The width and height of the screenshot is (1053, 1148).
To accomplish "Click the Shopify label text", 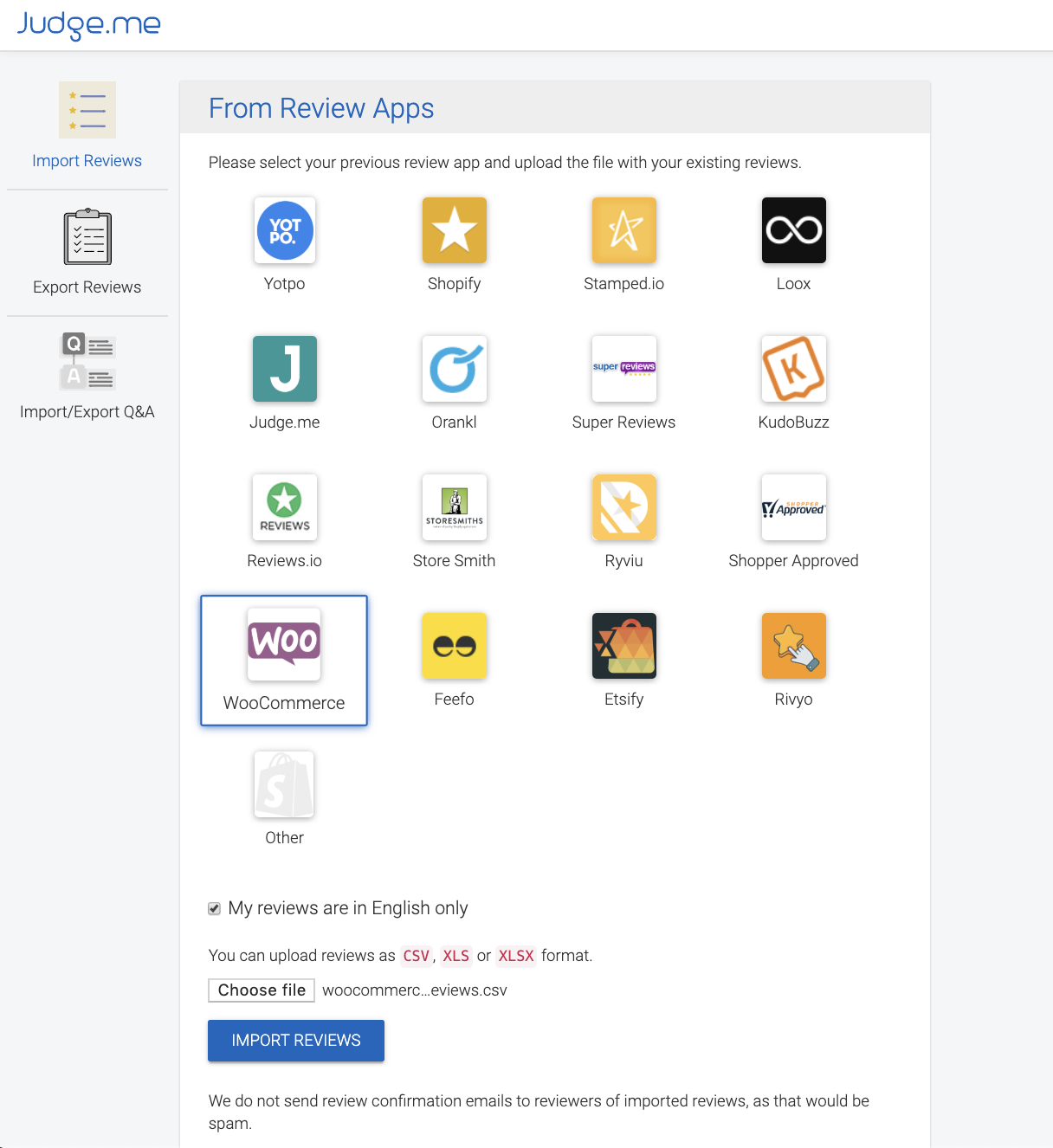I will (x=455, y=284).
